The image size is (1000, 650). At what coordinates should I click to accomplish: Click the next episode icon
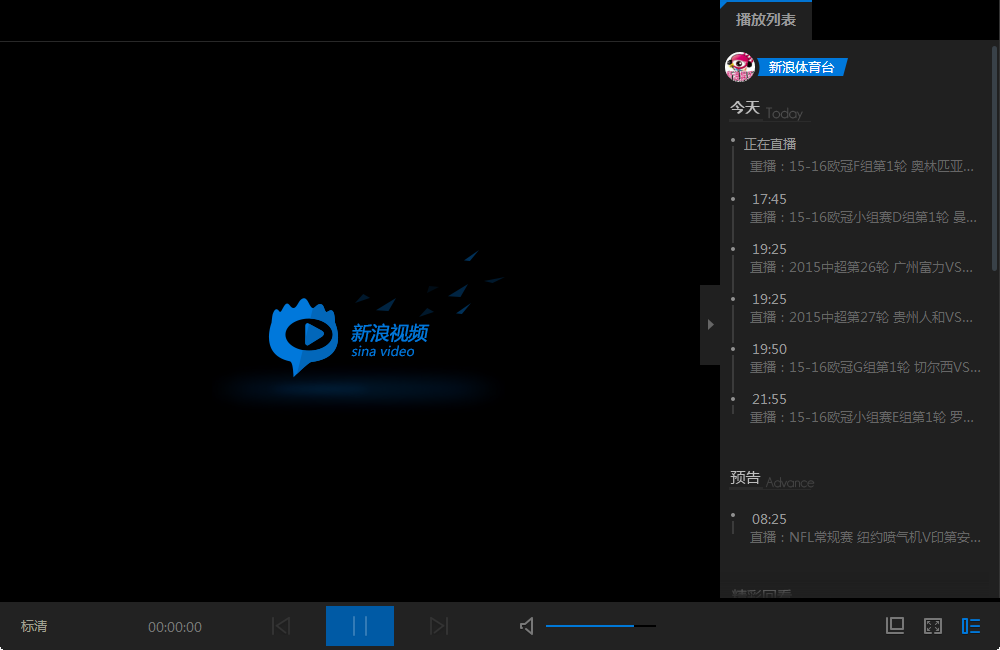tap(439, 626)
